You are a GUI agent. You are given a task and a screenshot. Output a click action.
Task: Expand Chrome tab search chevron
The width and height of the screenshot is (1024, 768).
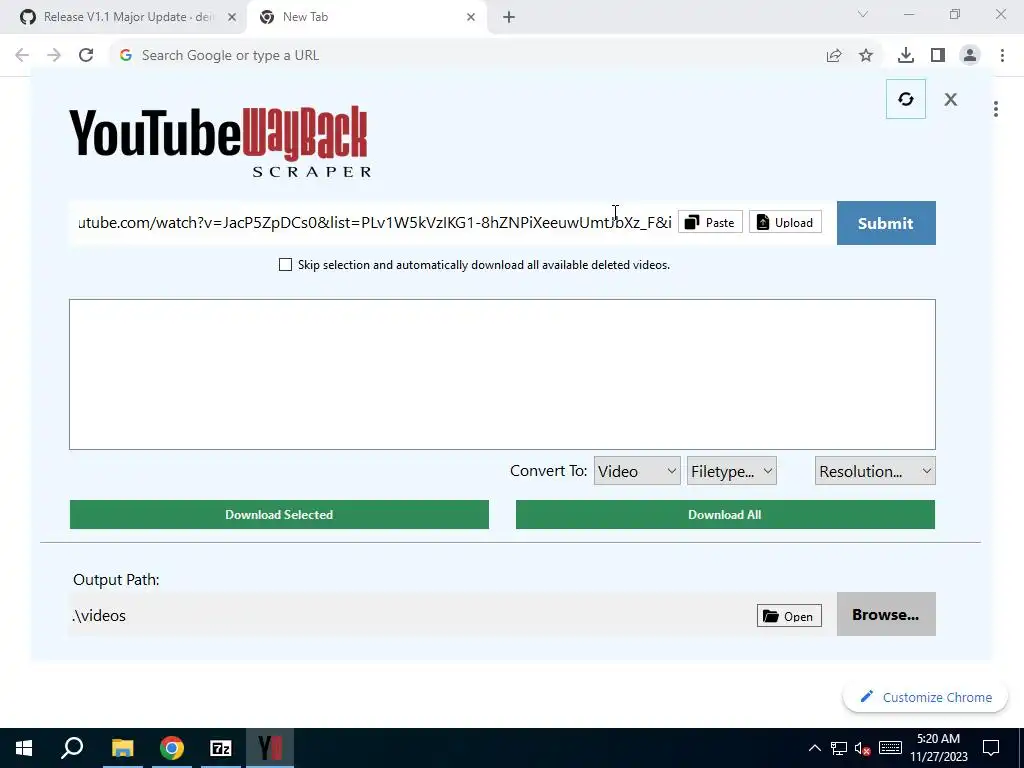[863, 14]
